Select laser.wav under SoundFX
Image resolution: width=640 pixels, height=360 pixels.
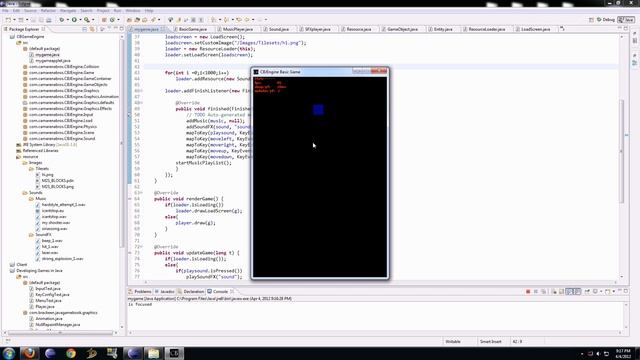coord(50,253)
